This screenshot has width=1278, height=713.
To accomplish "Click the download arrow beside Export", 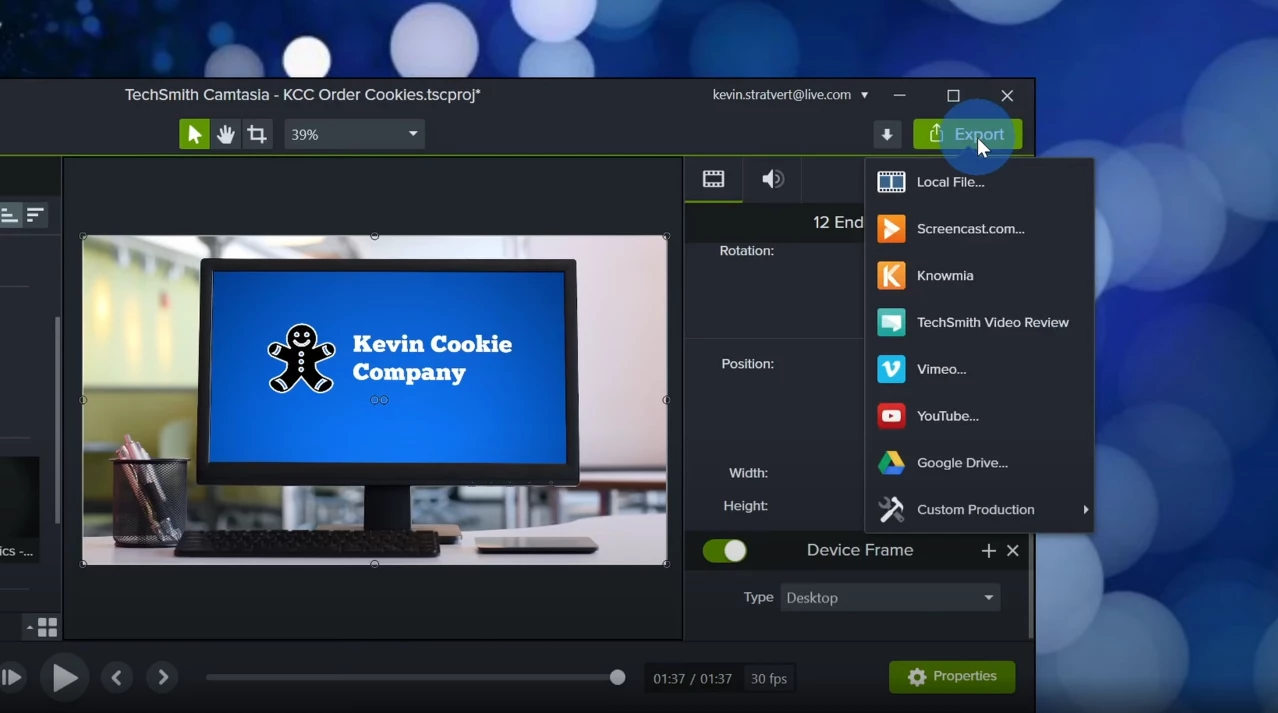I will tap(886, 133).
